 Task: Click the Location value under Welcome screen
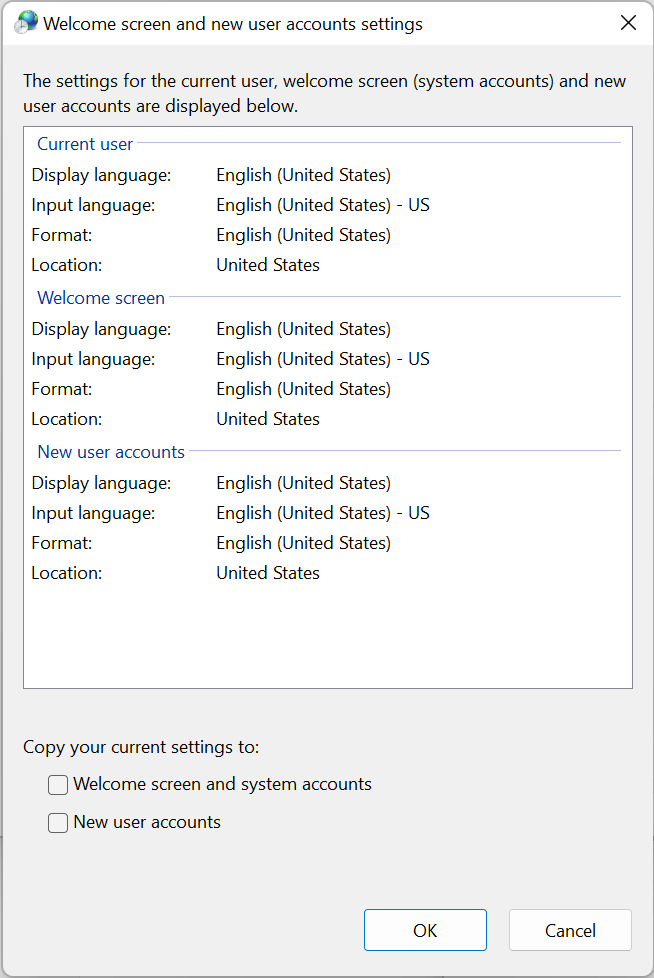(x=267, y=418)
